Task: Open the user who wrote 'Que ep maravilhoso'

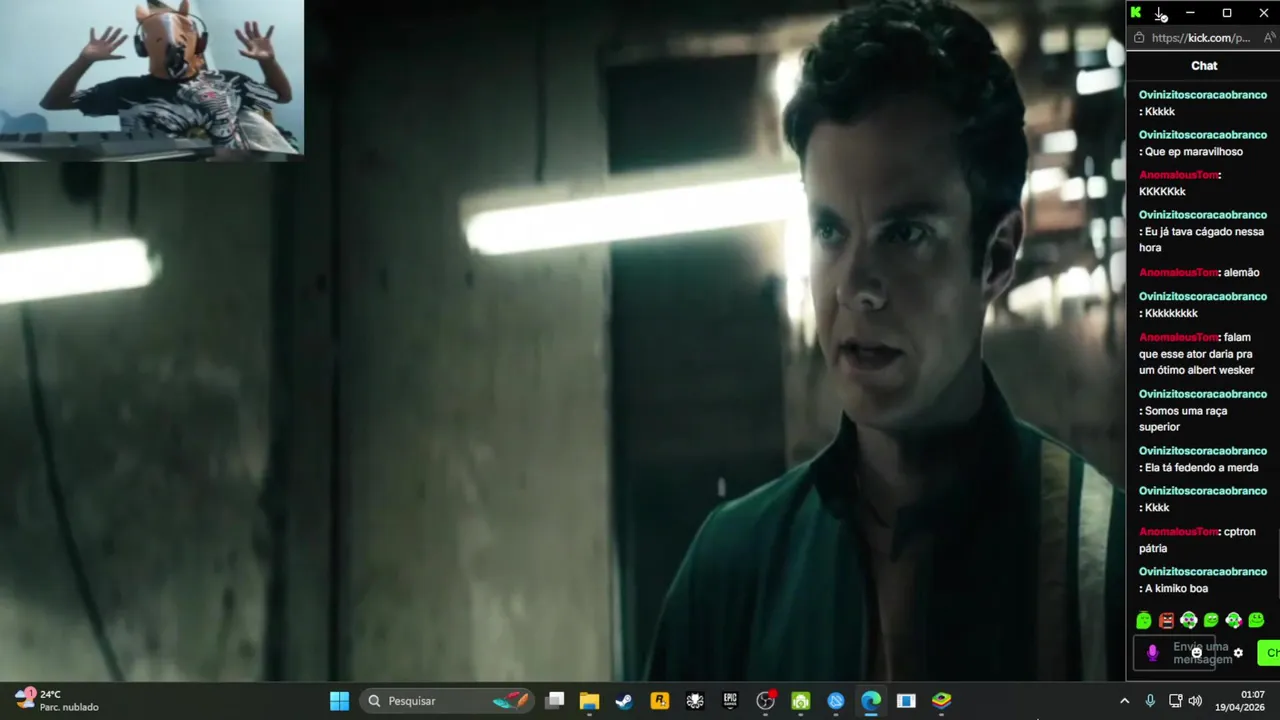Action: 1202,135
